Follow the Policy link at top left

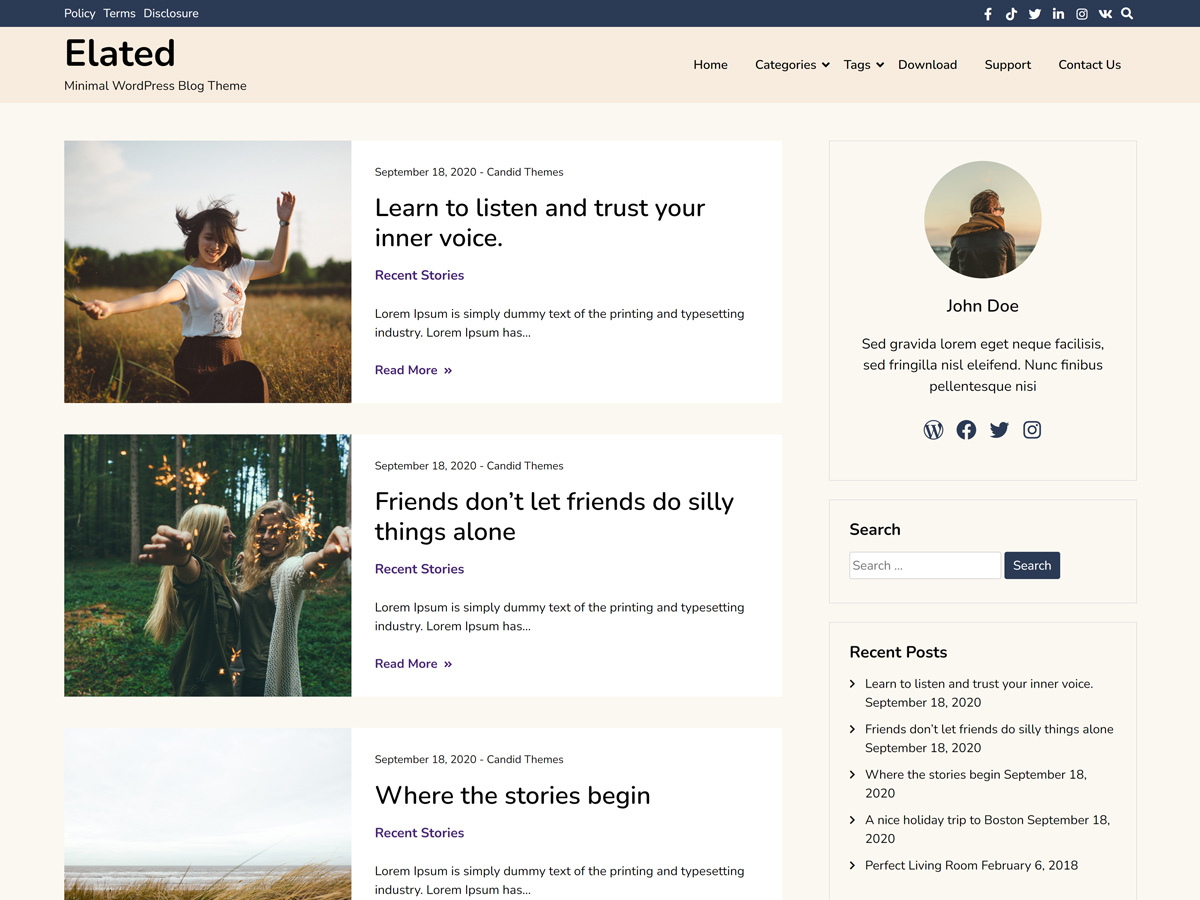tap(79, 13)
